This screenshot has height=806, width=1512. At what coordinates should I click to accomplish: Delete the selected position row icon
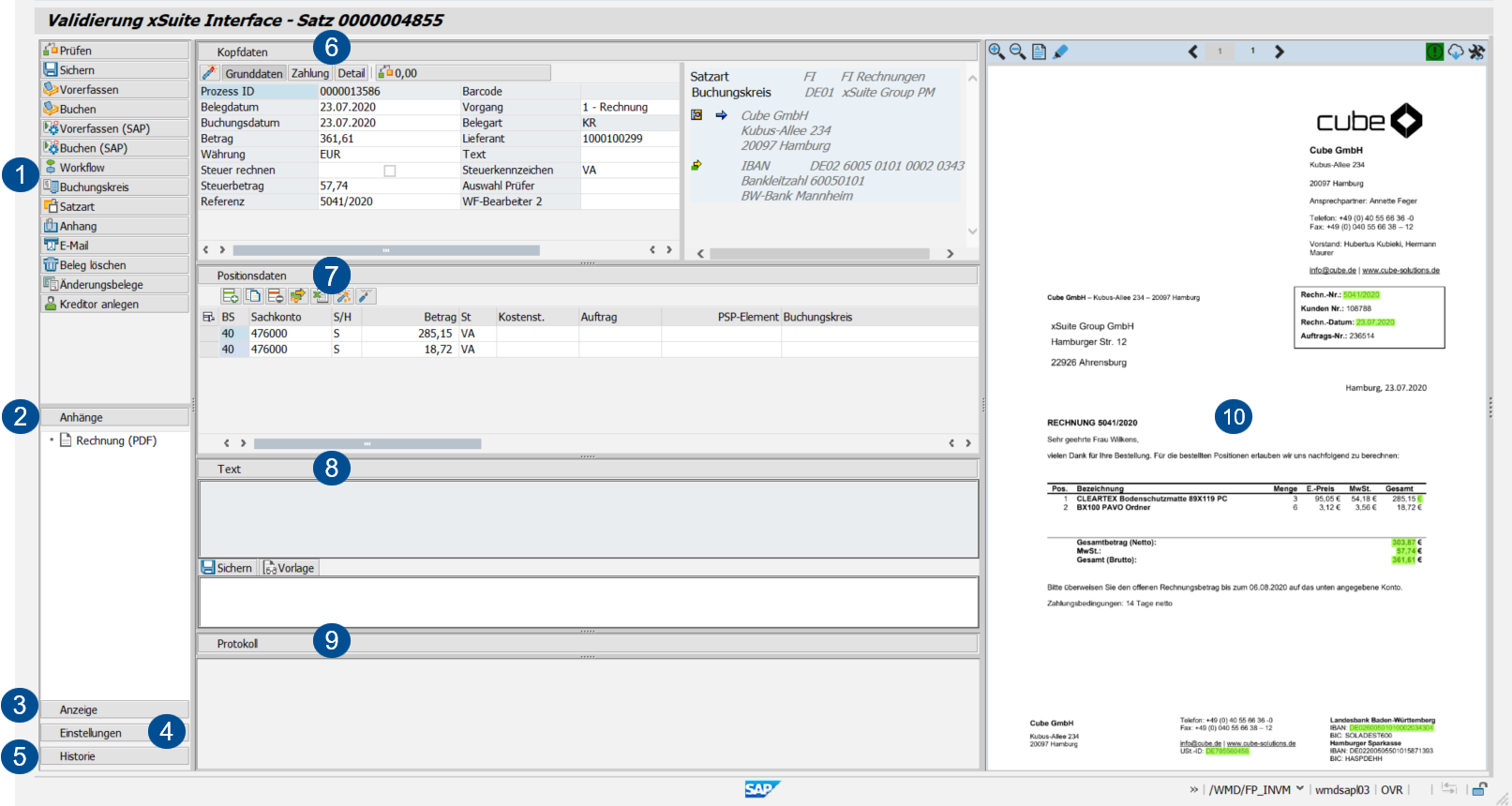(276, 296)
